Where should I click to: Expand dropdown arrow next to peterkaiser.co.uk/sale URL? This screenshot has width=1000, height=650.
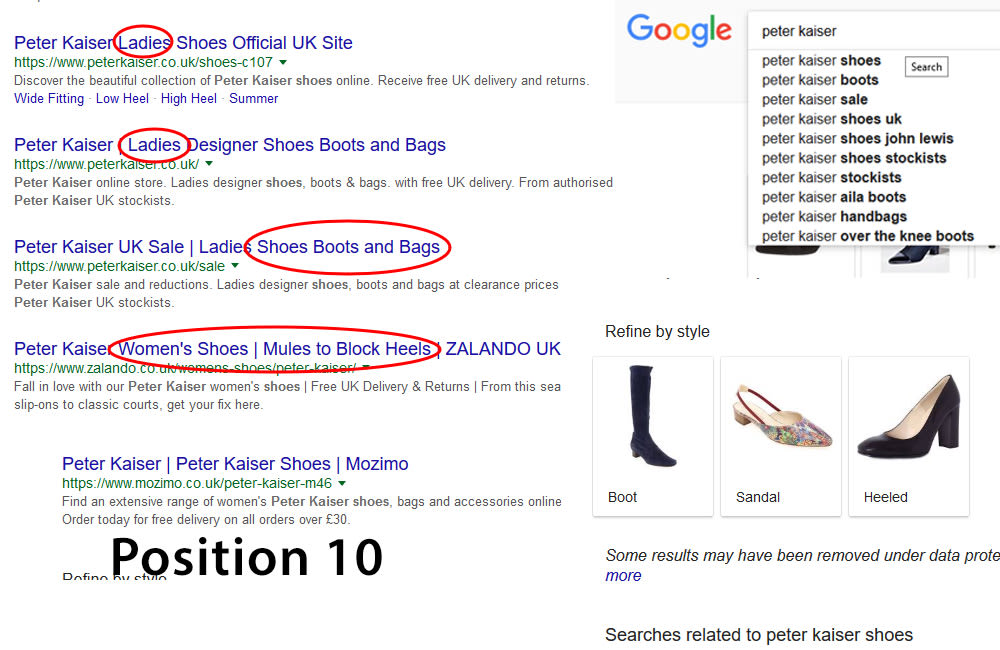click(235, 266)
